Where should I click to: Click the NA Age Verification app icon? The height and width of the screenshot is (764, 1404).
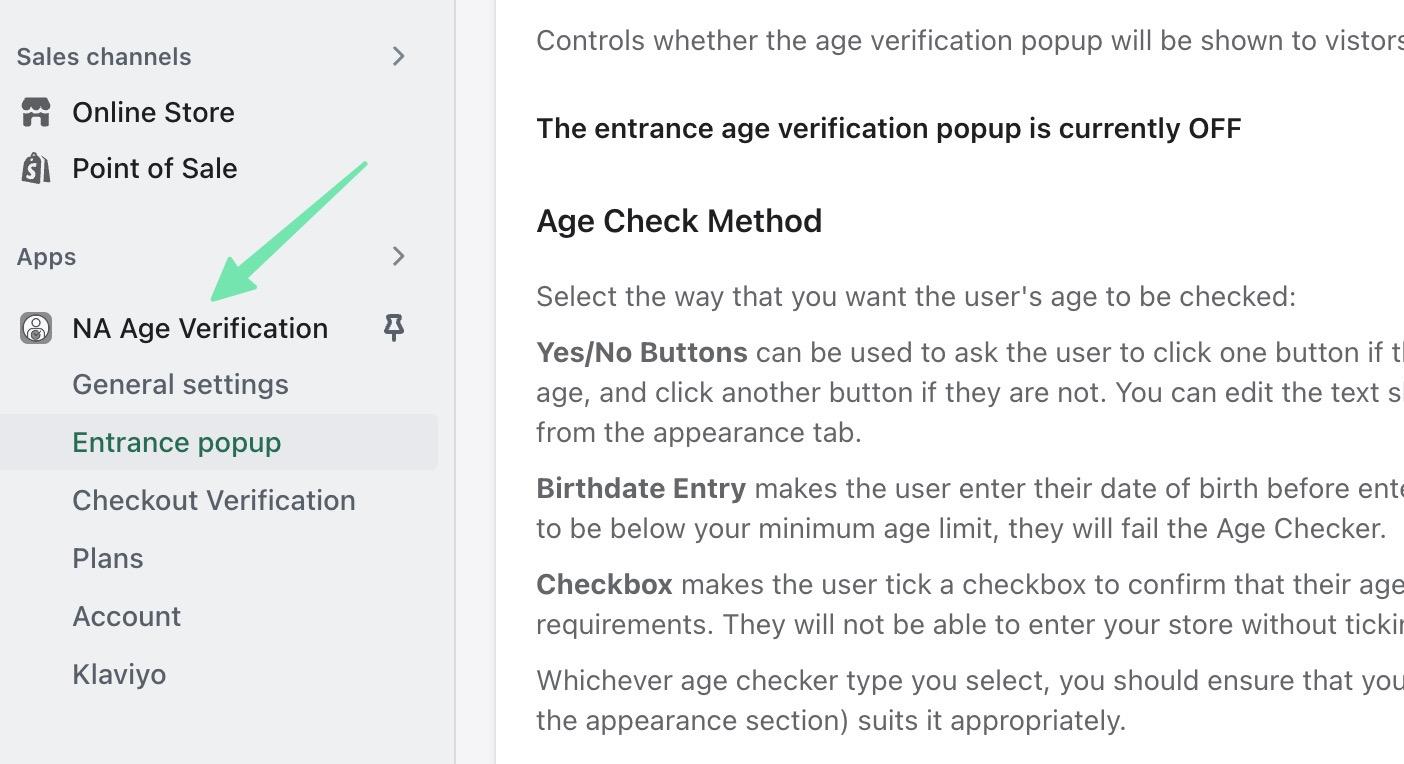(35, 328)
